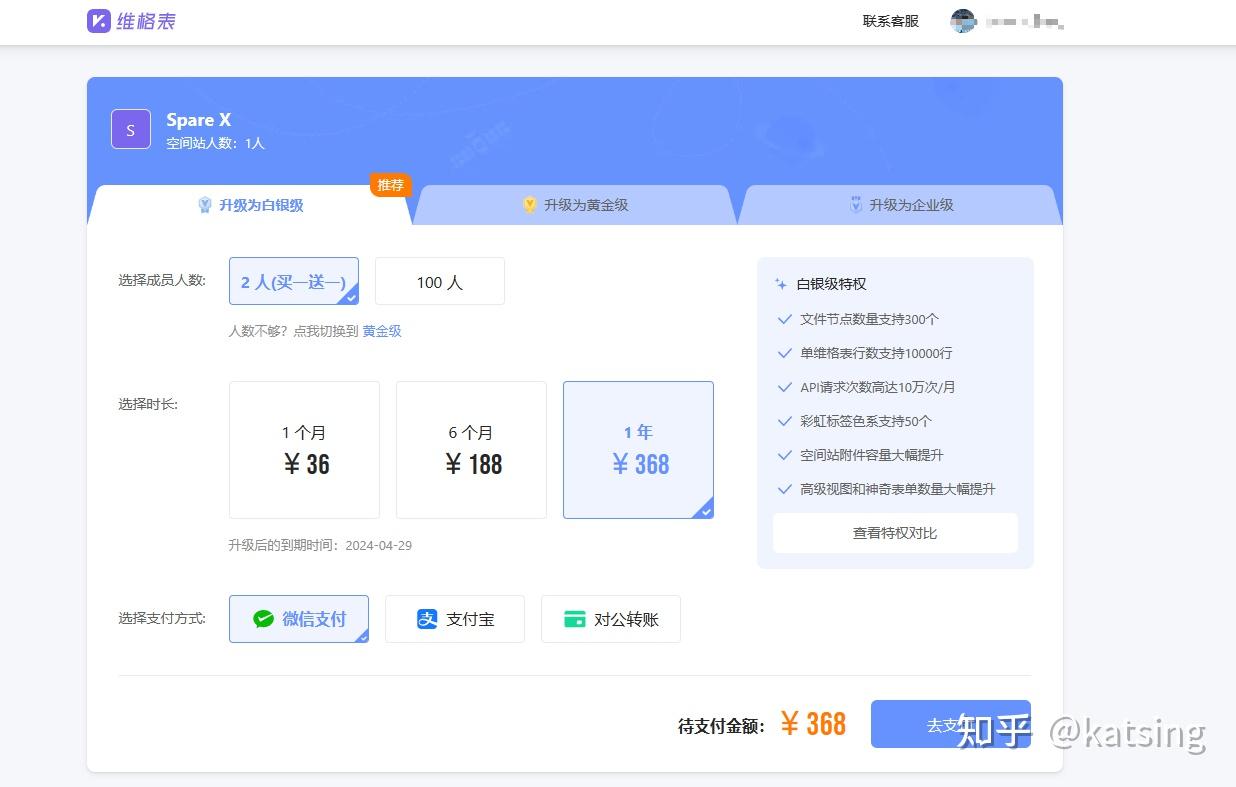Screen dimensions: 1236x787
Task: Choose the 1个月 ¥36 duration
Action: click(x=304, y=450)
